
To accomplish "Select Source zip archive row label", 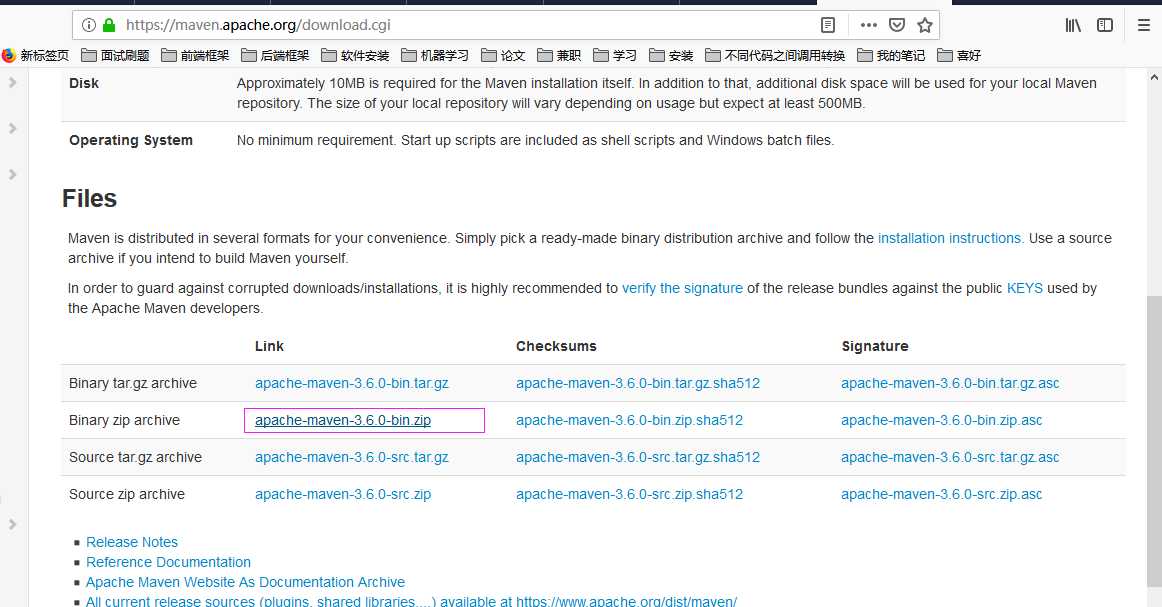I will [x=127, y=494].
